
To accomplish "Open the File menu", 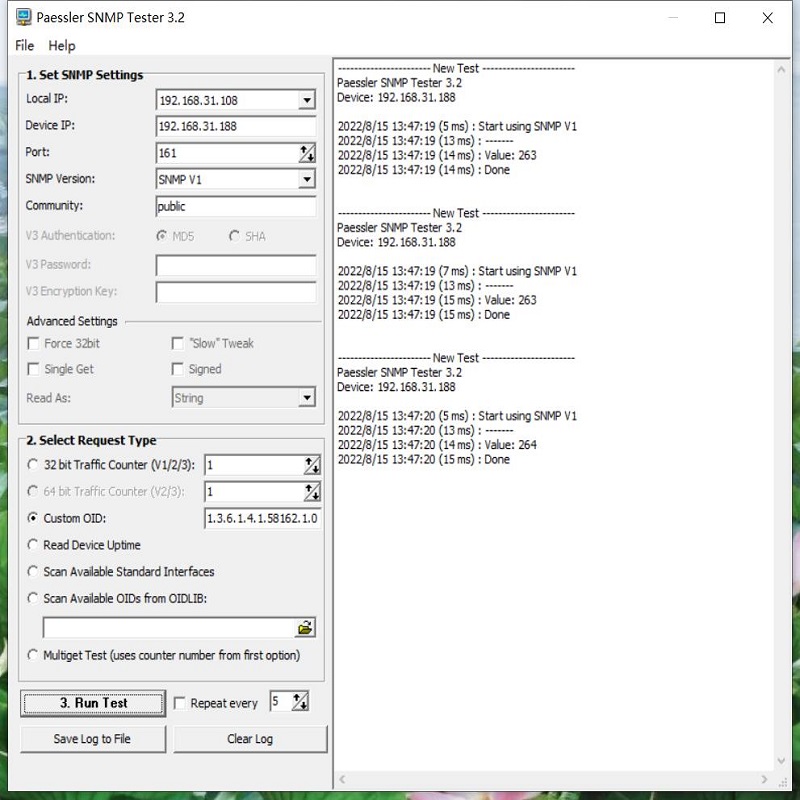I will (x=24, y=45).
